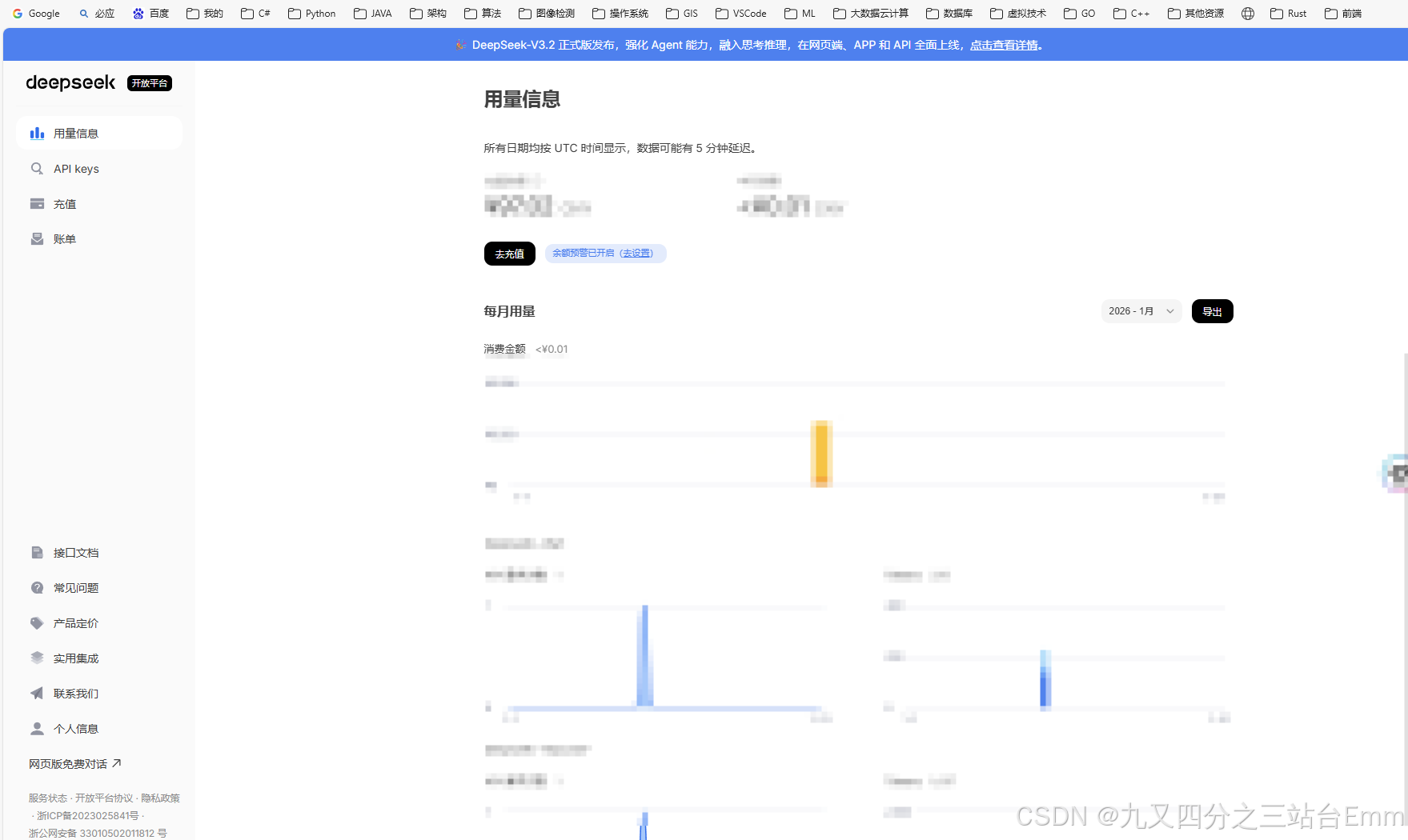The width and height of the screenshot is (1408, 840).
Task: Click the bill icon beside 账单
Action: tap(37, 239)
